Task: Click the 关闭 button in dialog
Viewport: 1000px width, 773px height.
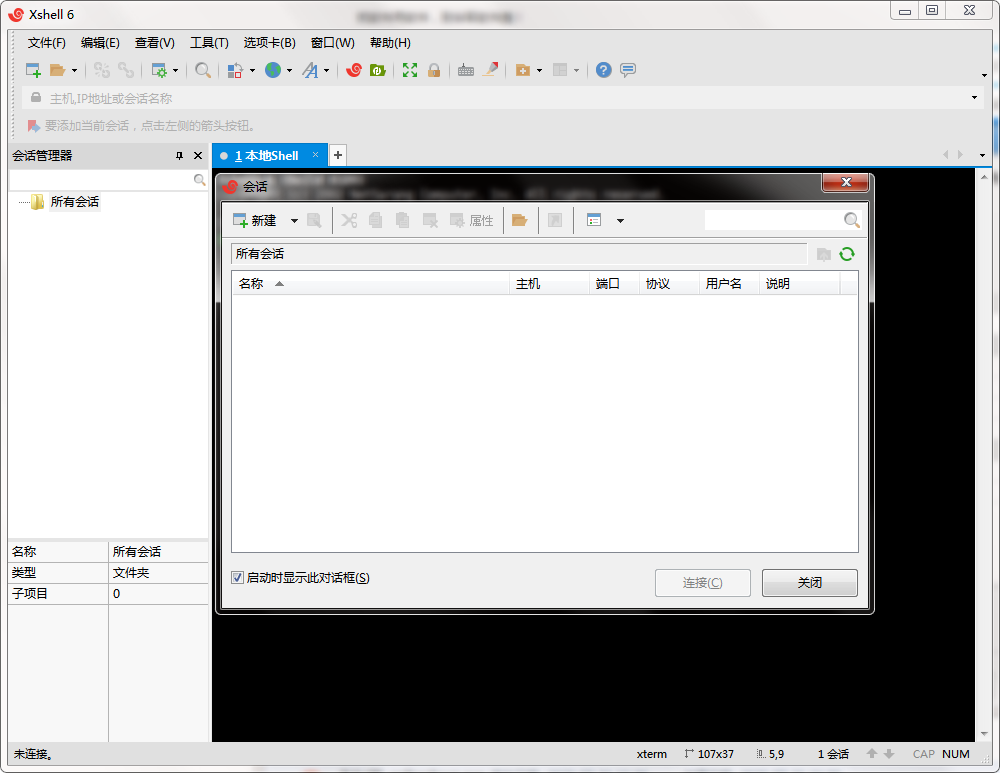Action: point(810,583)
